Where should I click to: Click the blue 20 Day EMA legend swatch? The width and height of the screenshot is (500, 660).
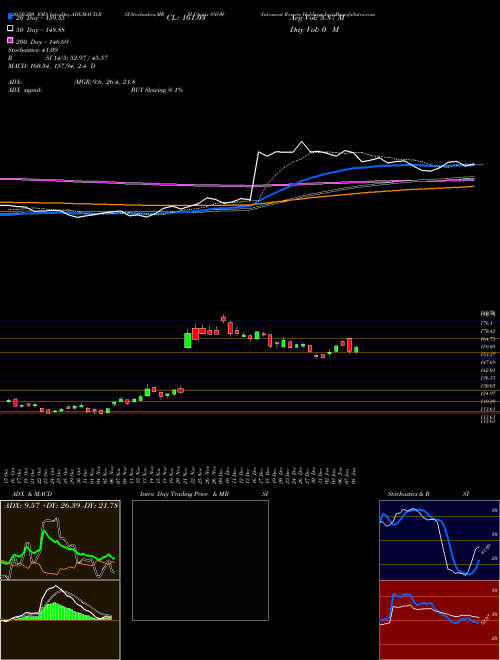(x=11, y=17)
